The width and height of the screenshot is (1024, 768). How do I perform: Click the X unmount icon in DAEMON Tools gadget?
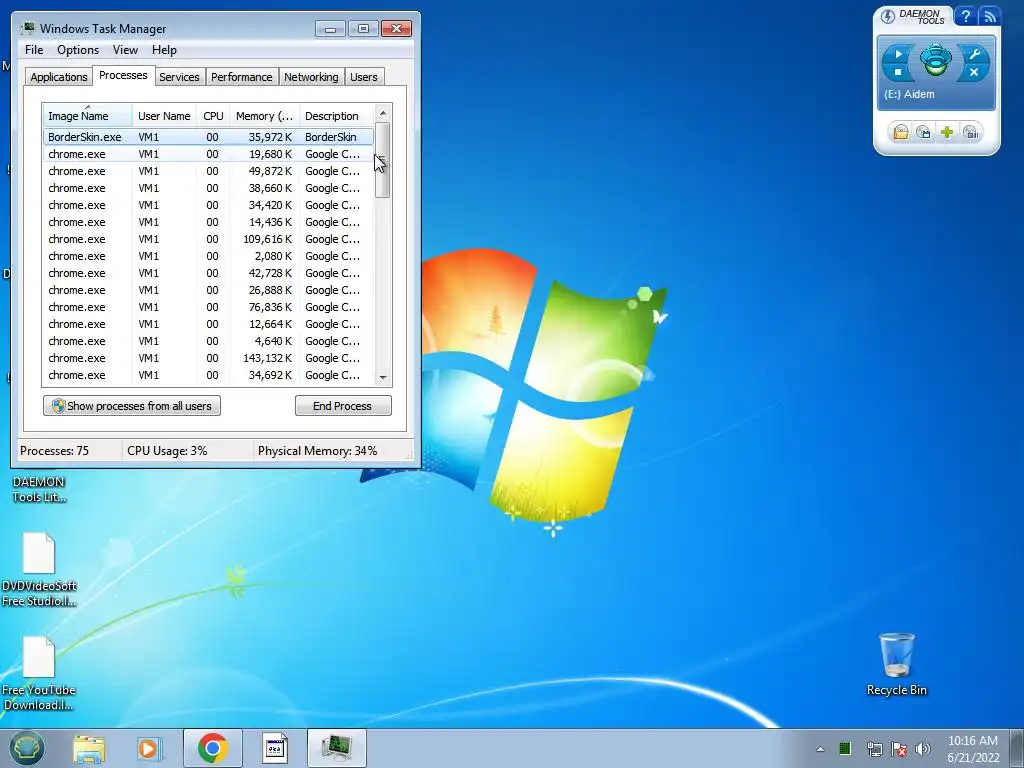974,72
